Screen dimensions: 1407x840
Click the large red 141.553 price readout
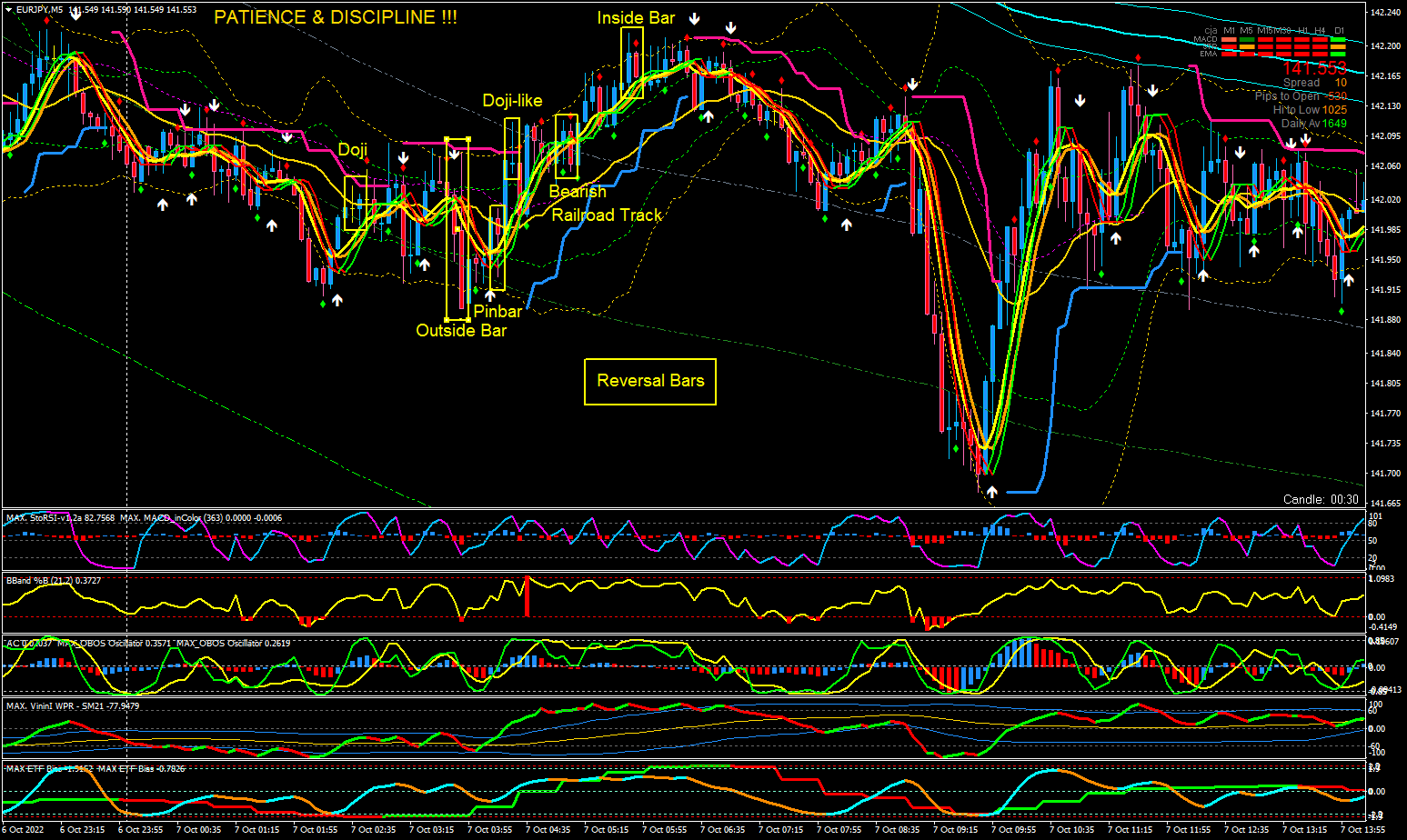(1313, 68)
